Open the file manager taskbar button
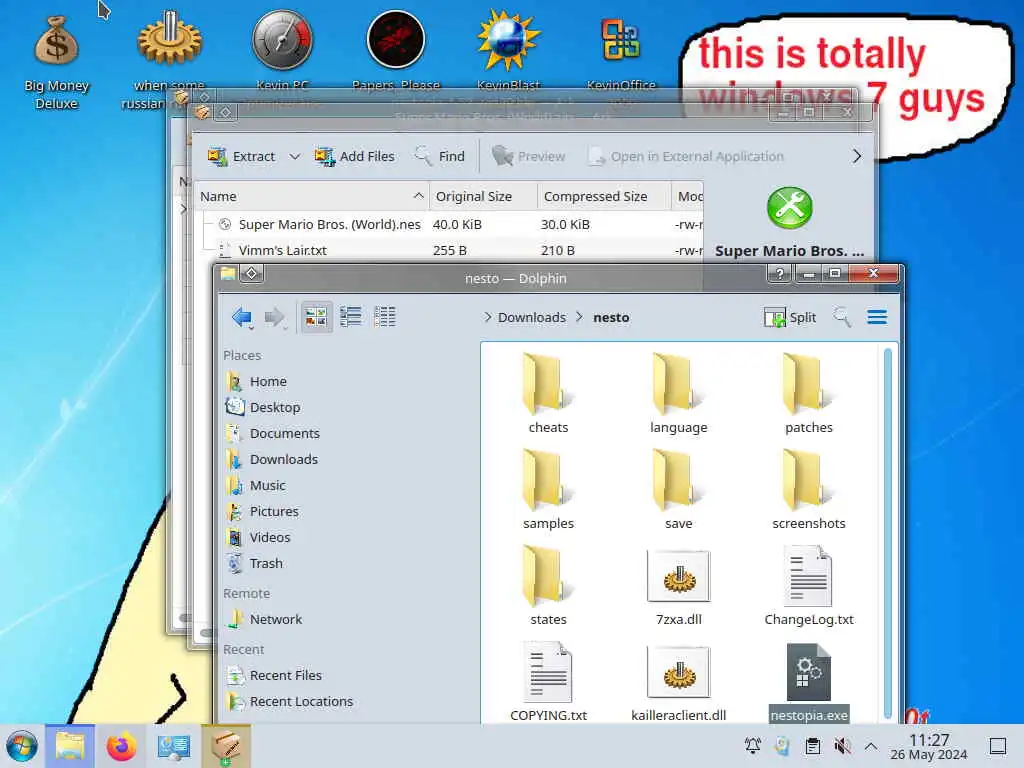Screen dimensions: 1024x768 (70, 746)
